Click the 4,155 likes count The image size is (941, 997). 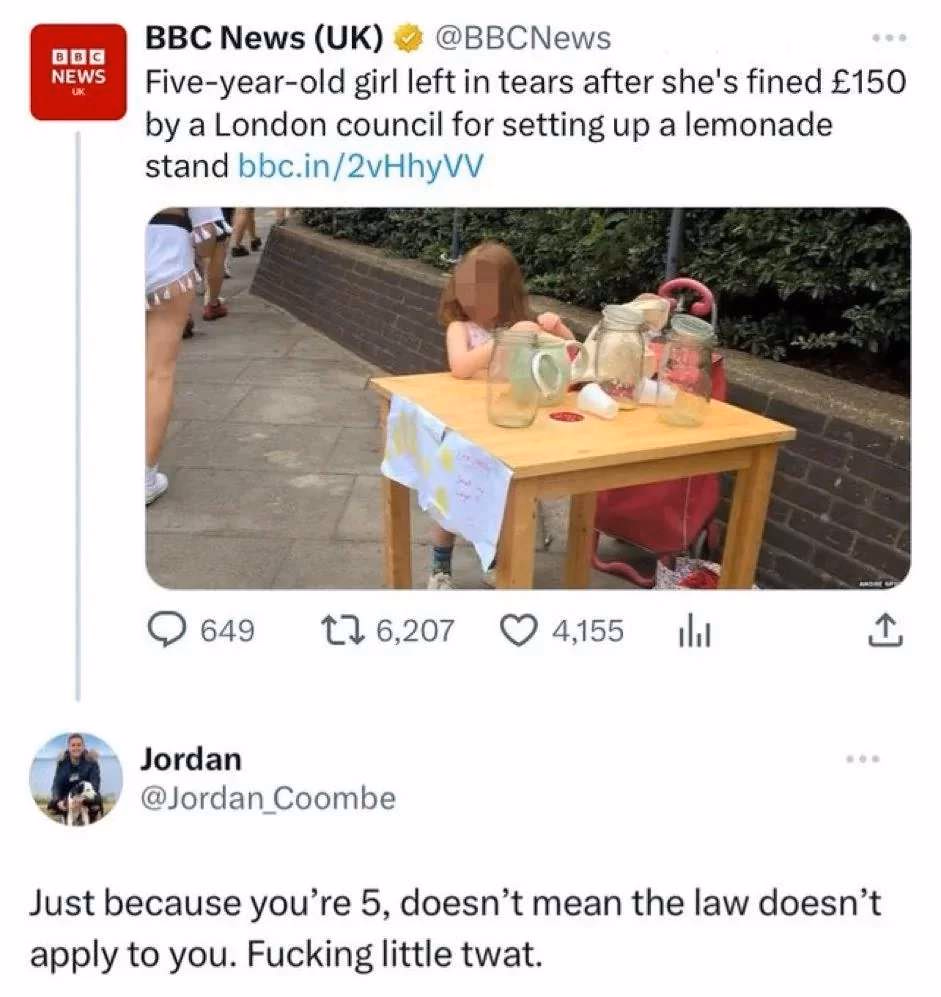click(588, 631)
